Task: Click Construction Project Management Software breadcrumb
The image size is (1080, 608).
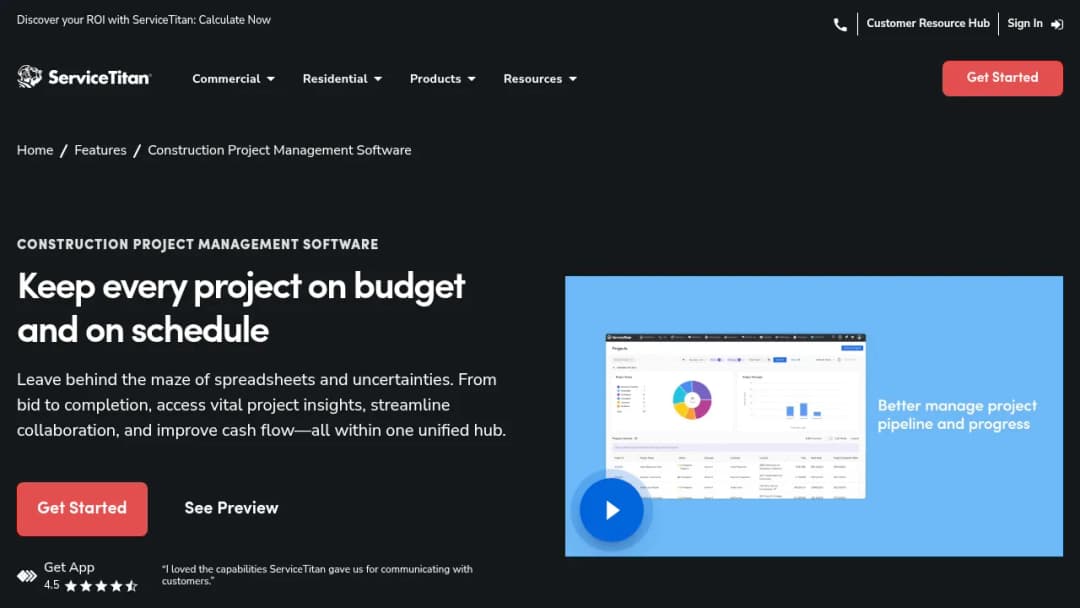Action: (x=280, y=150)
